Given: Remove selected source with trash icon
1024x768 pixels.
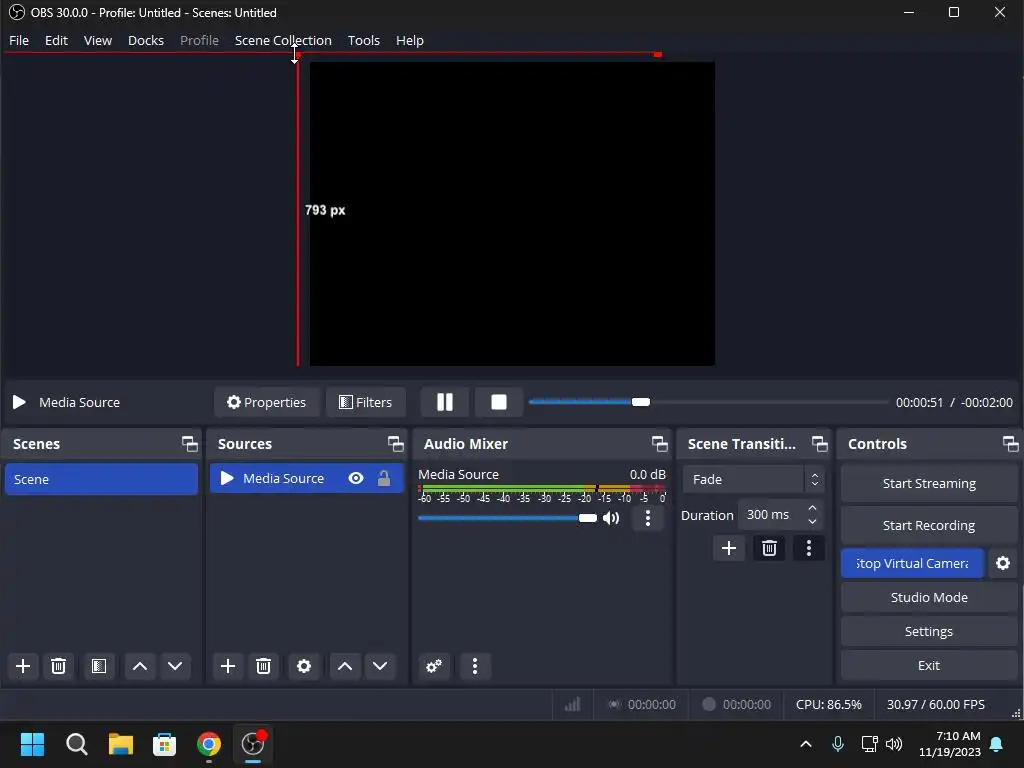Looking at the screenshot, I should (263, 667).
